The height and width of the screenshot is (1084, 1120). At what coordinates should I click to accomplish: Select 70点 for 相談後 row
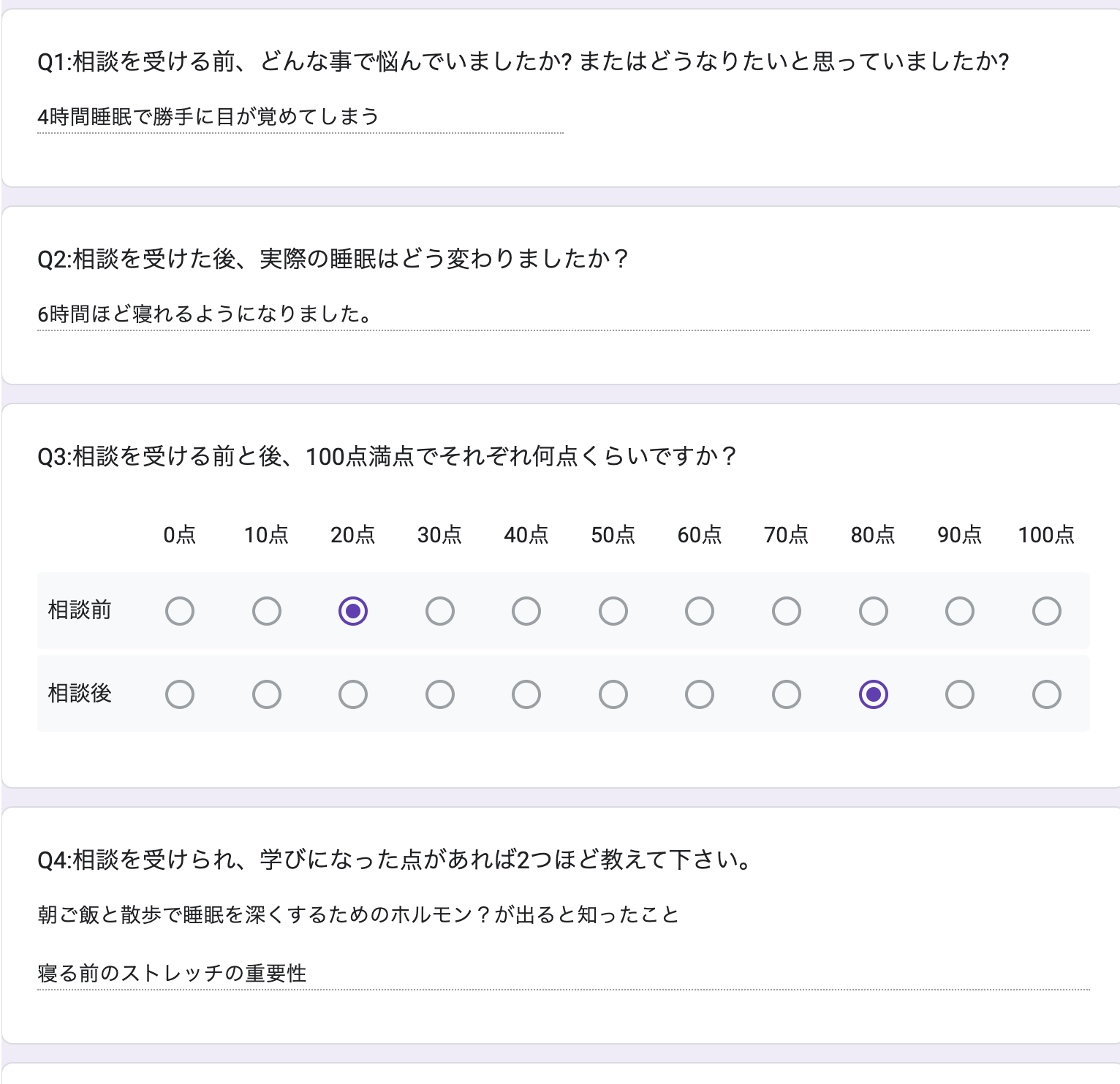787,694
